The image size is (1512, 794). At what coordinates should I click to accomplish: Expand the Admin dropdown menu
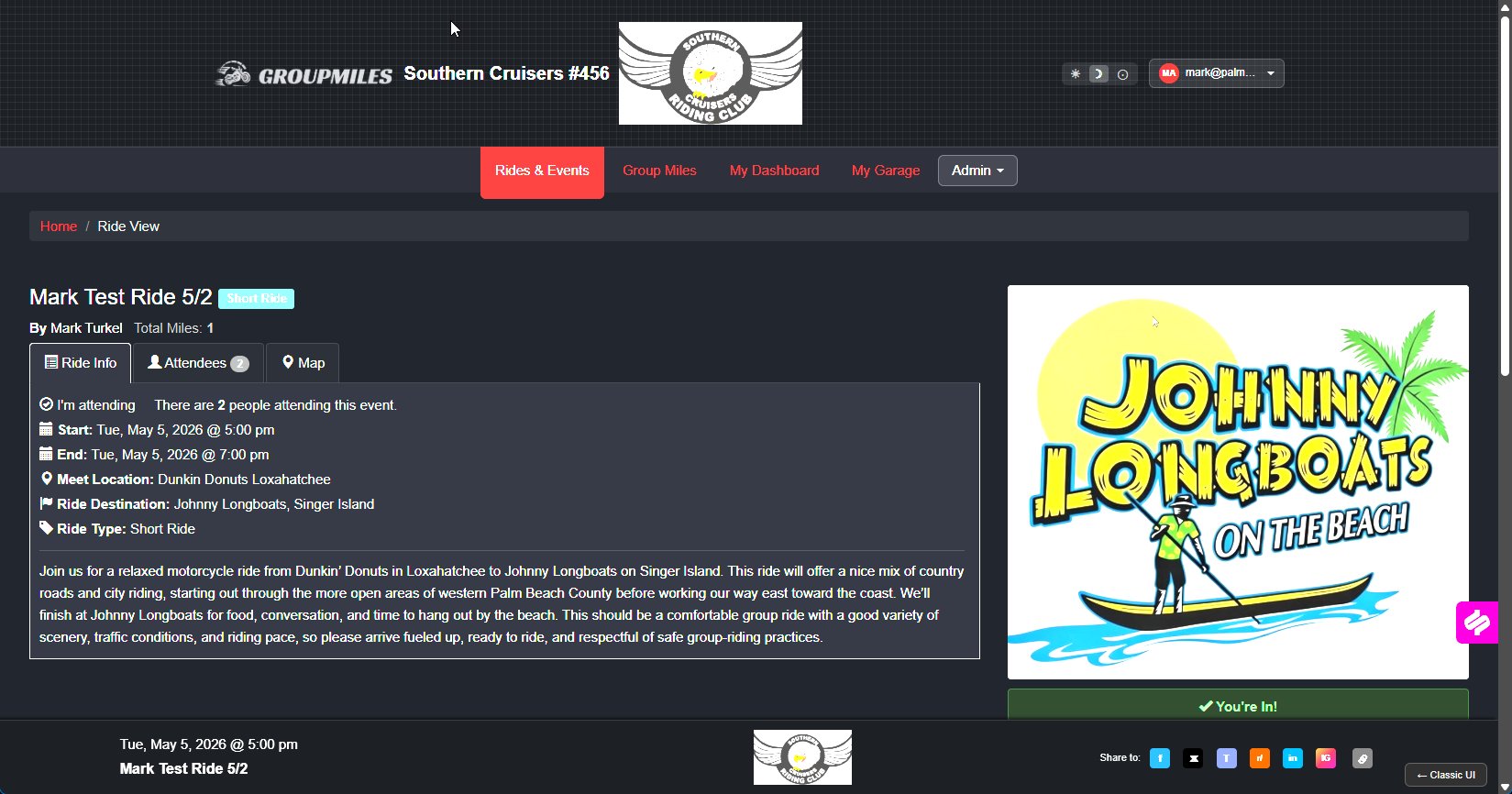coord(977,171)
